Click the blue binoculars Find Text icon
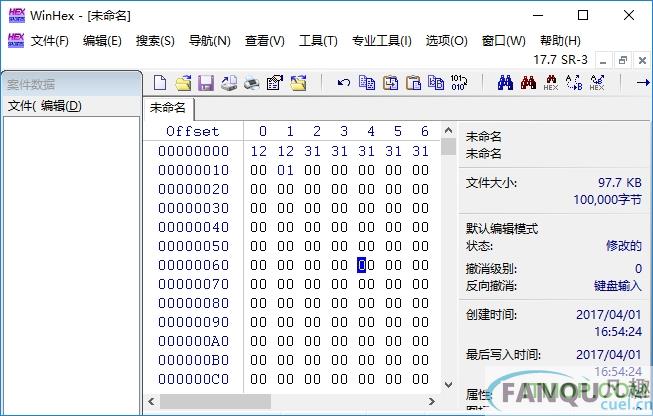This screenshot has width=653, height=416. (x=505, y=82)
